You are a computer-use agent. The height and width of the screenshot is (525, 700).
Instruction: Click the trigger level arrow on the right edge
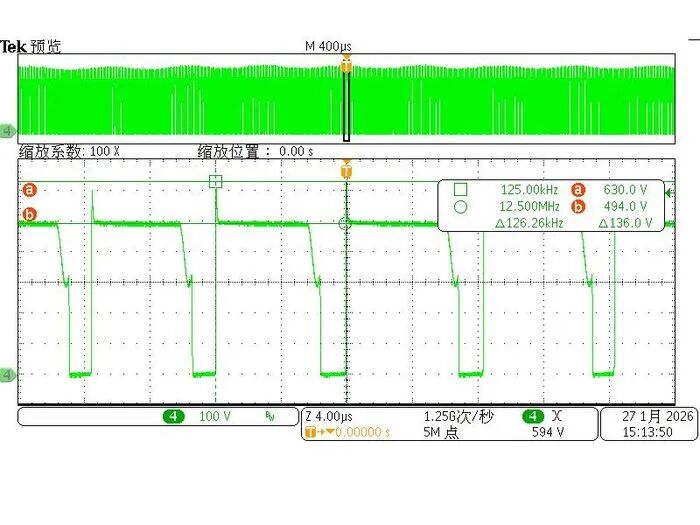pos(669,193)
